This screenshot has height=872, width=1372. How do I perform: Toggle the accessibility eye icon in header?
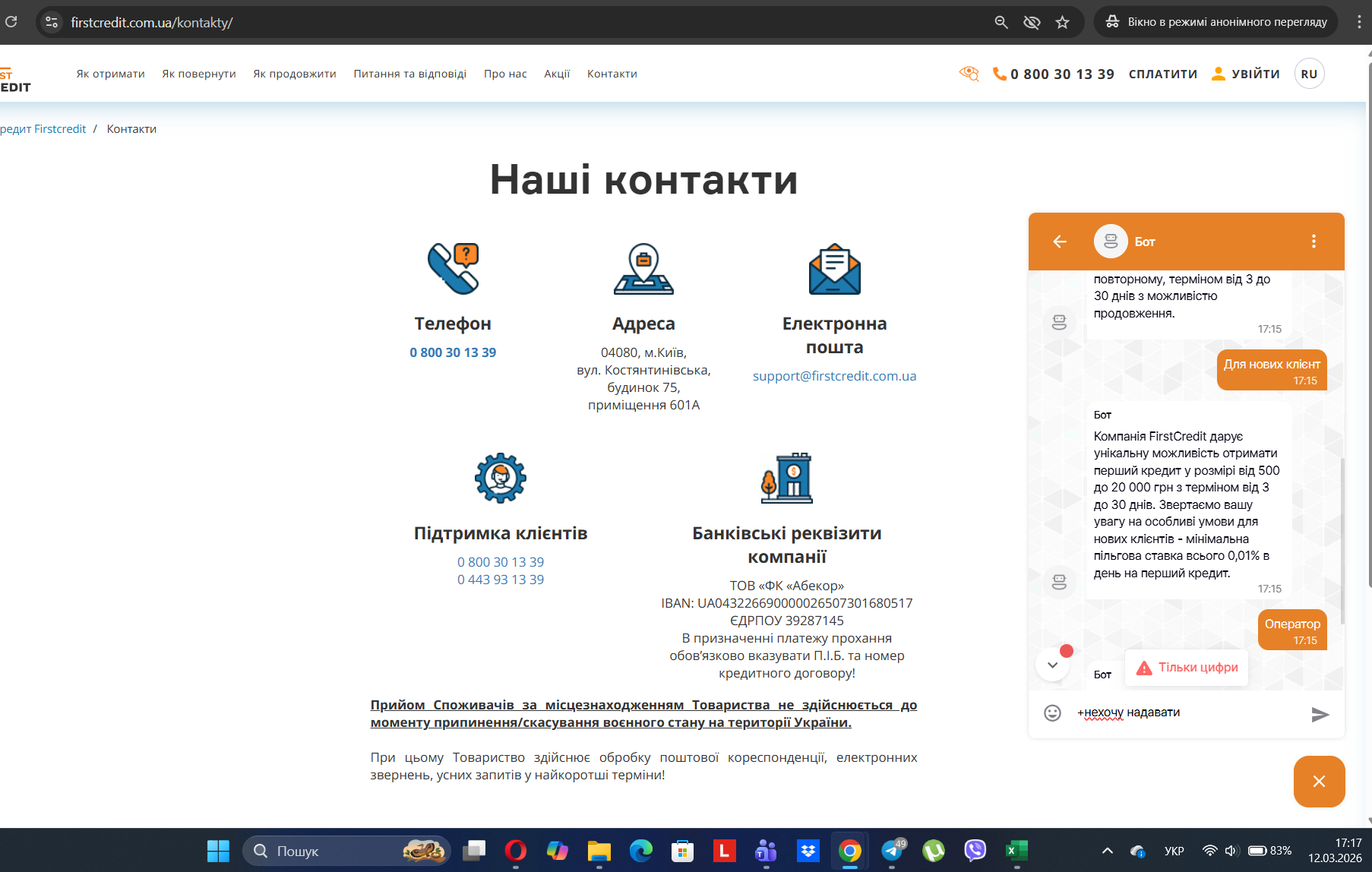click(969, 74)
